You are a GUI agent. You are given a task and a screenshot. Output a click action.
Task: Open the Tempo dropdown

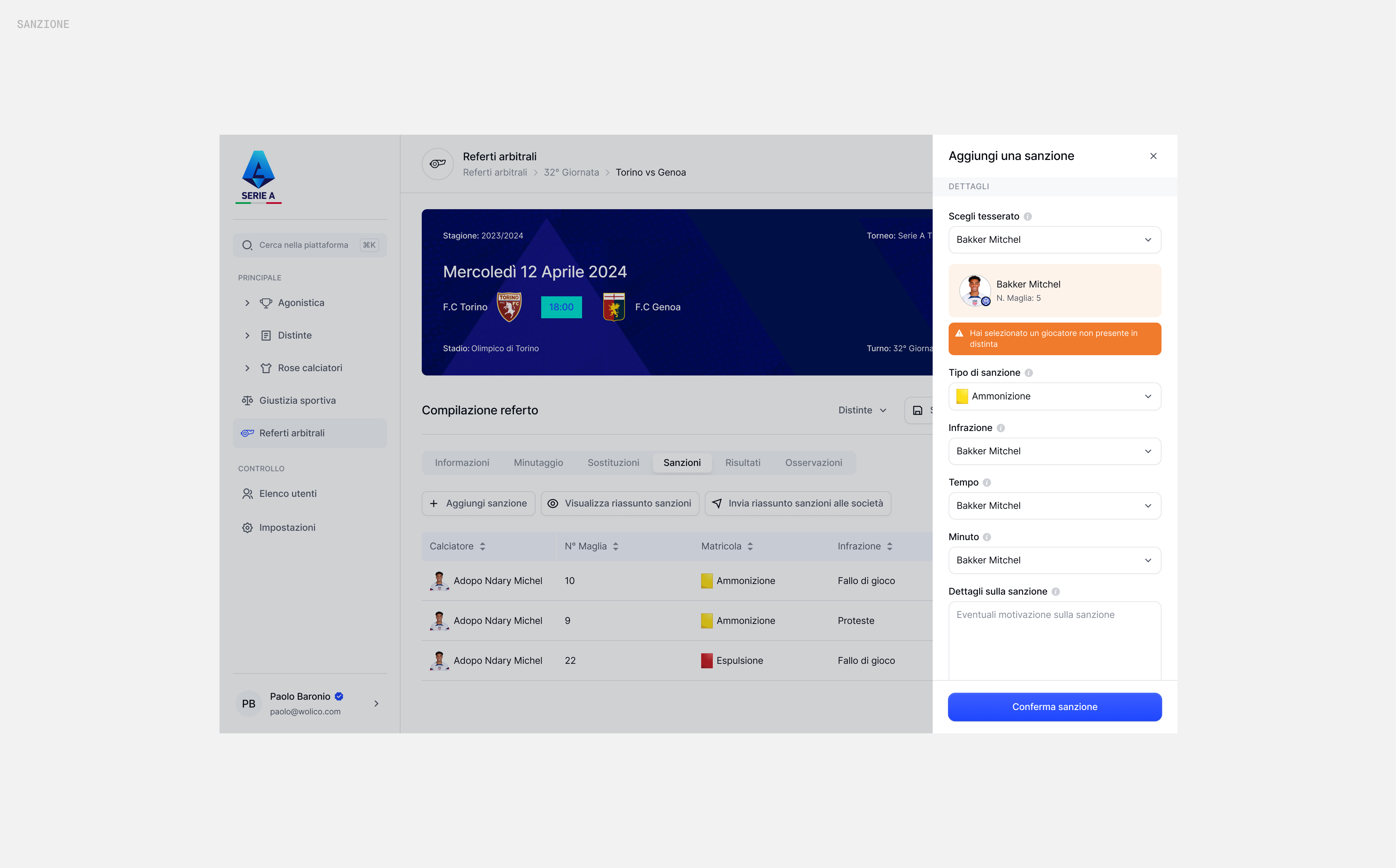coord(1054,506)
